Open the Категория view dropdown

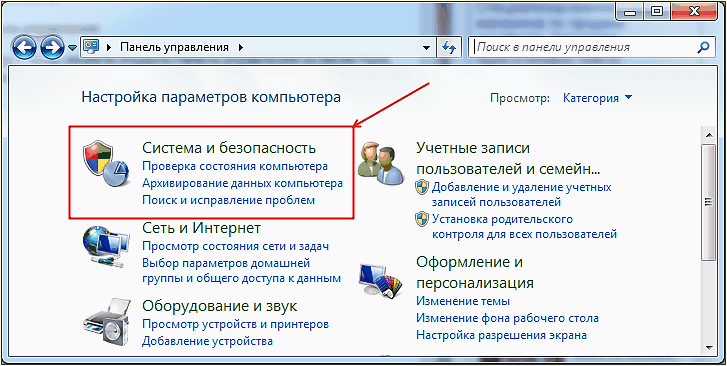[597, 98]
